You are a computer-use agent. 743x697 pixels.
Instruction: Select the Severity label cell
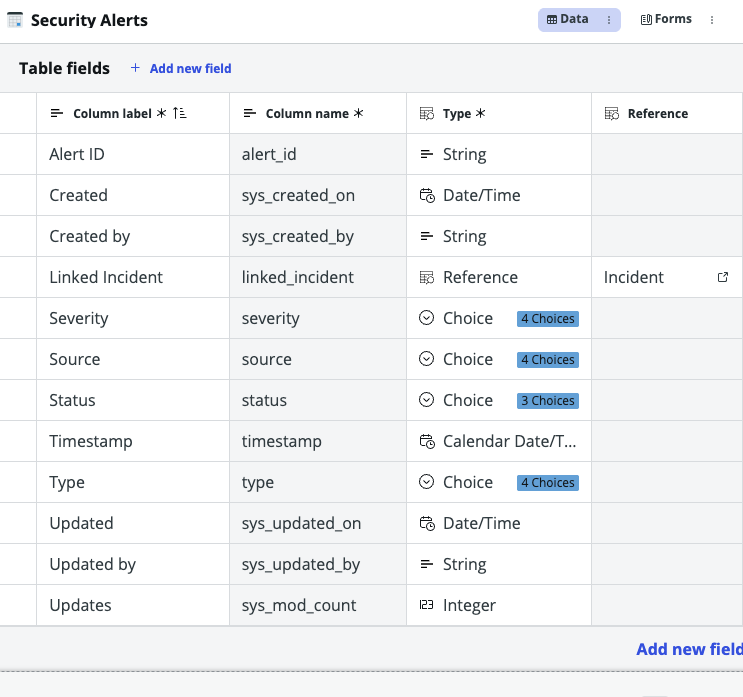click(133, 318)
